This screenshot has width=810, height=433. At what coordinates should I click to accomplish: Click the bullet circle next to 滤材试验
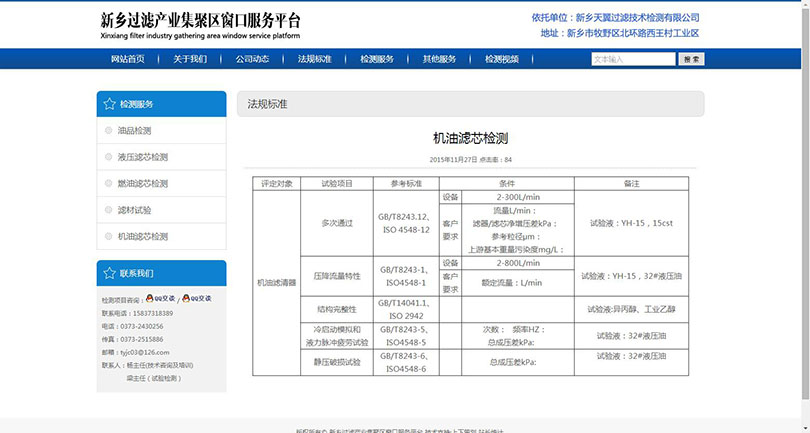click(x=108, y=210)
